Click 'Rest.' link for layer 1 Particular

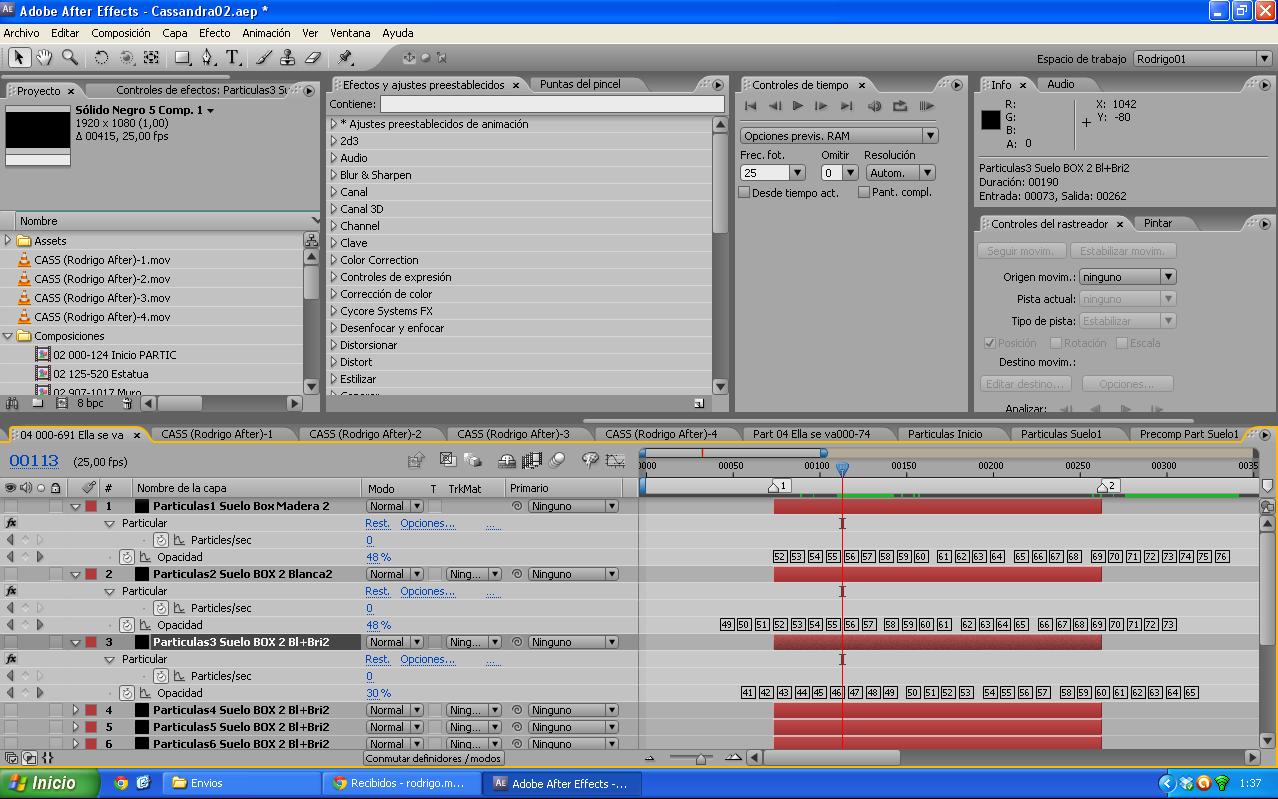tap(377, 523)
